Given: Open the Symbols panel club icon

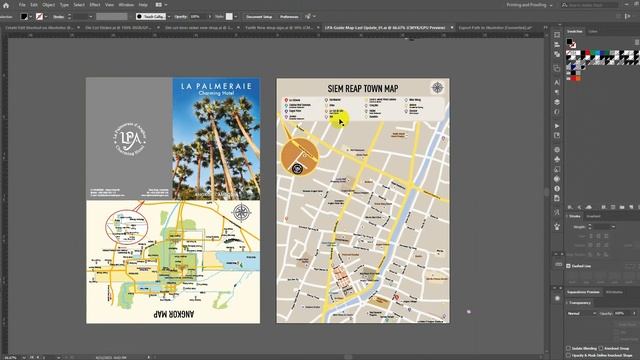Looking at the screenshot, I should (x=557, y=160).
